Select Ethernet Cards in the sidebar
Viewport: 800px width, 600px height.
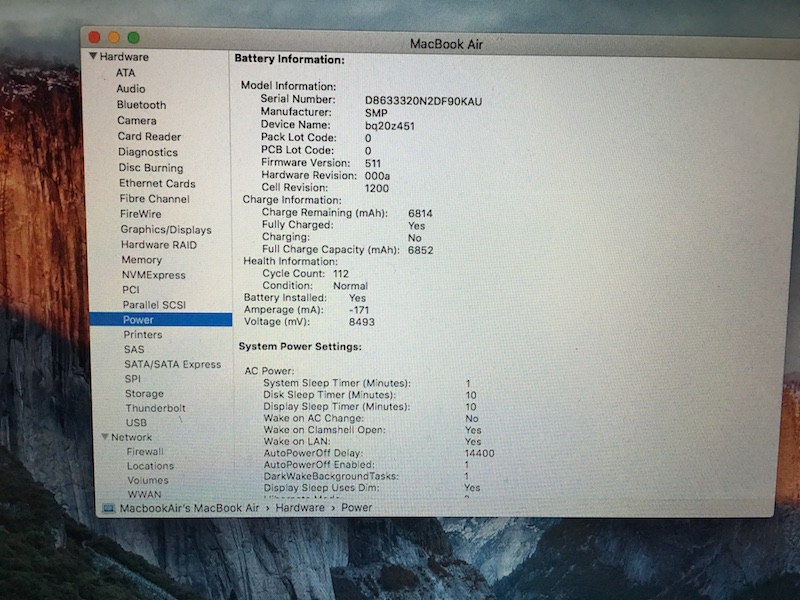coord(157,183)
